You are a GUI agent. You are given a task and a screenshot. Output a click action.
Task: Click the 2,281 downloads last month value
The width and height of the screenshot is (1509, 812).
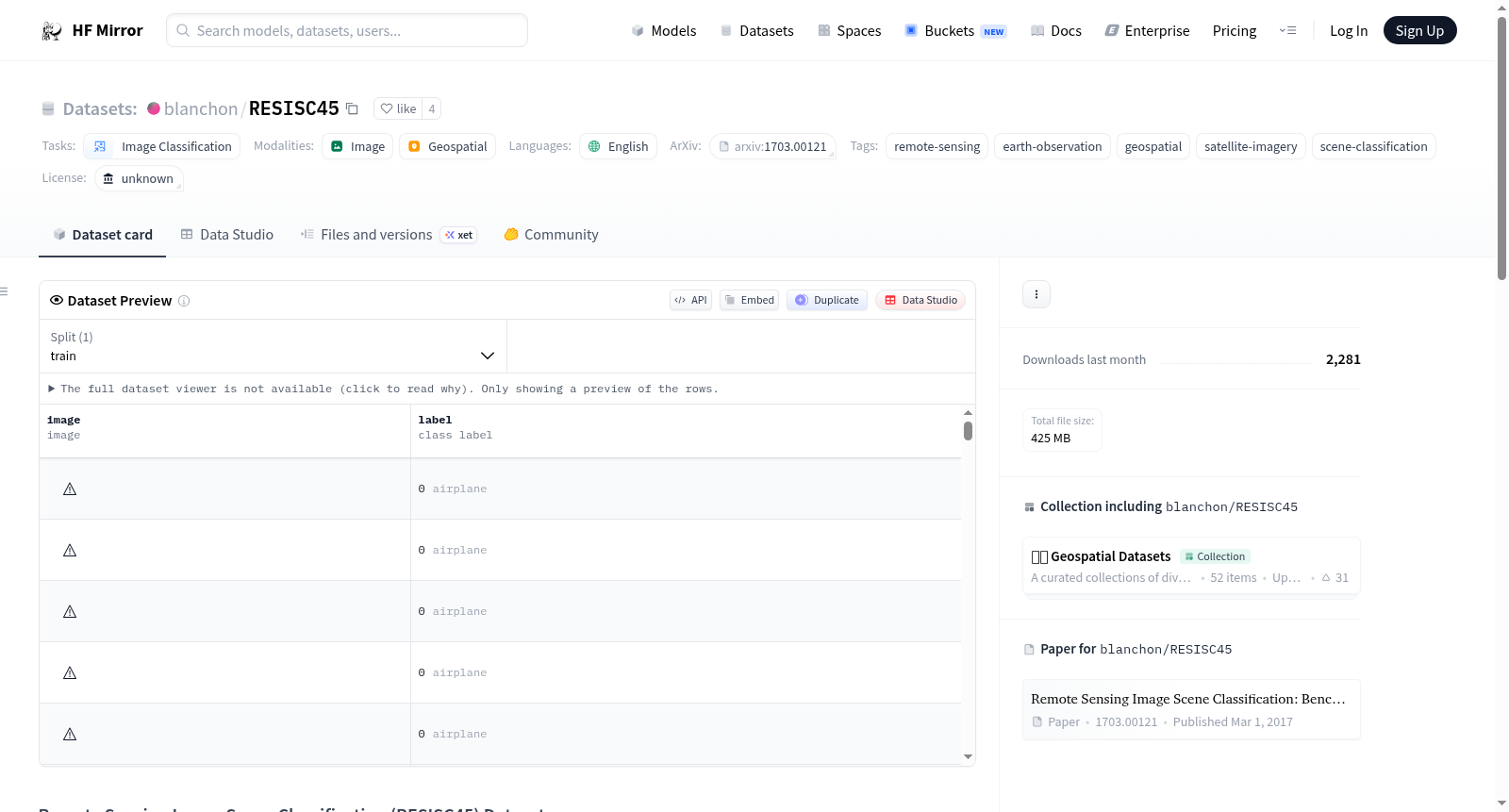click(1343, 359)
